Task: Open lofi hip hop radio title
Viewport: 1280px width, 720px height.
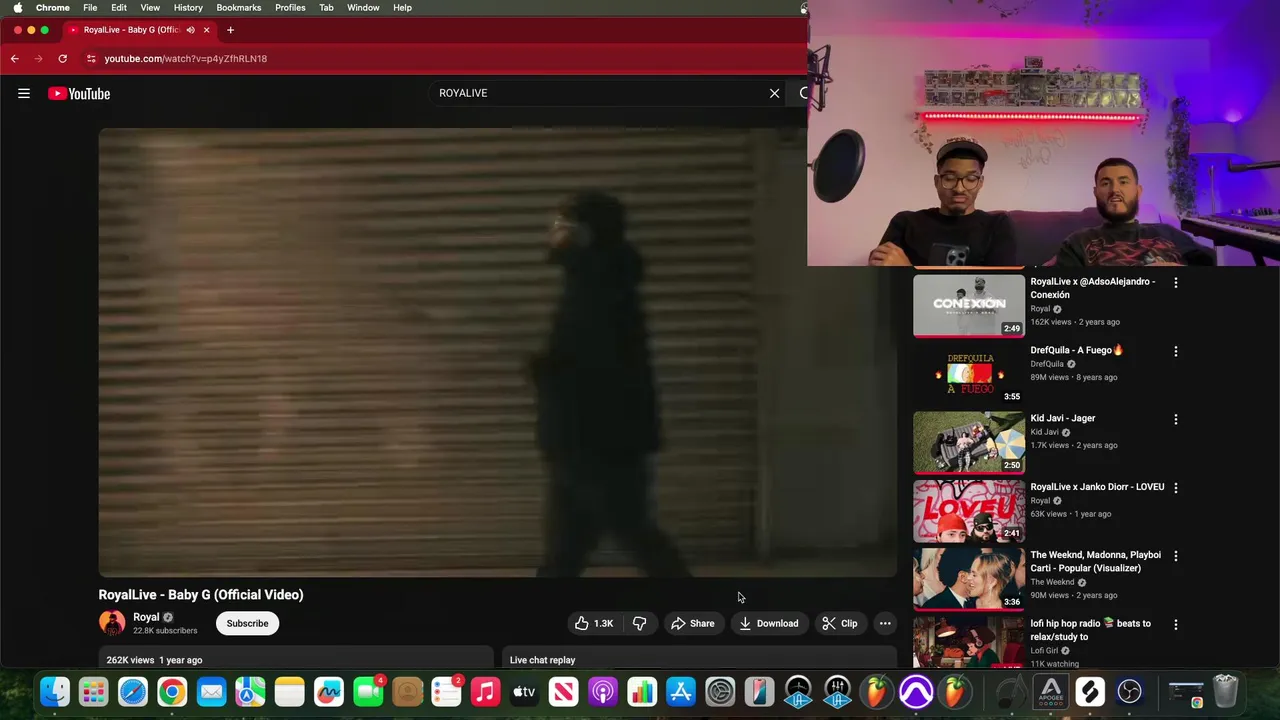Action: pyautogui.click(x=1090, y=630)
